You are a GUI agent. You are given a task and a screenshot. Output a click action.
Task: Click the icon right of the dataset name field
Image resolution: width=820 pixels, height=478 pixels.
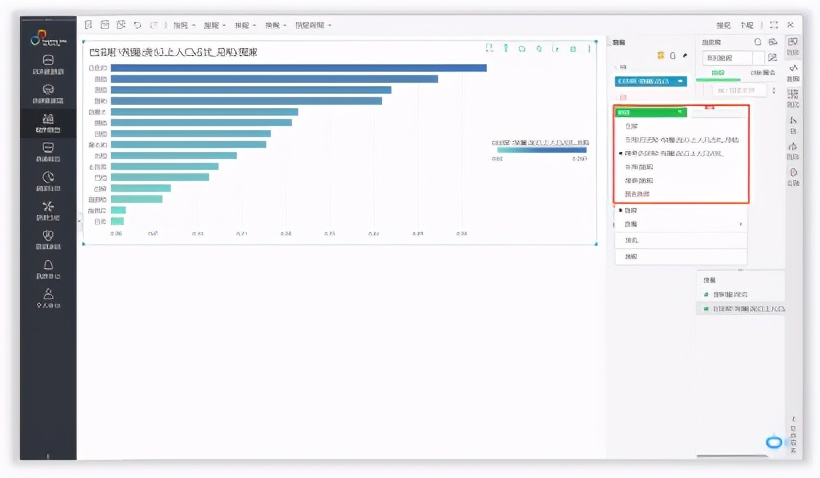772,58
